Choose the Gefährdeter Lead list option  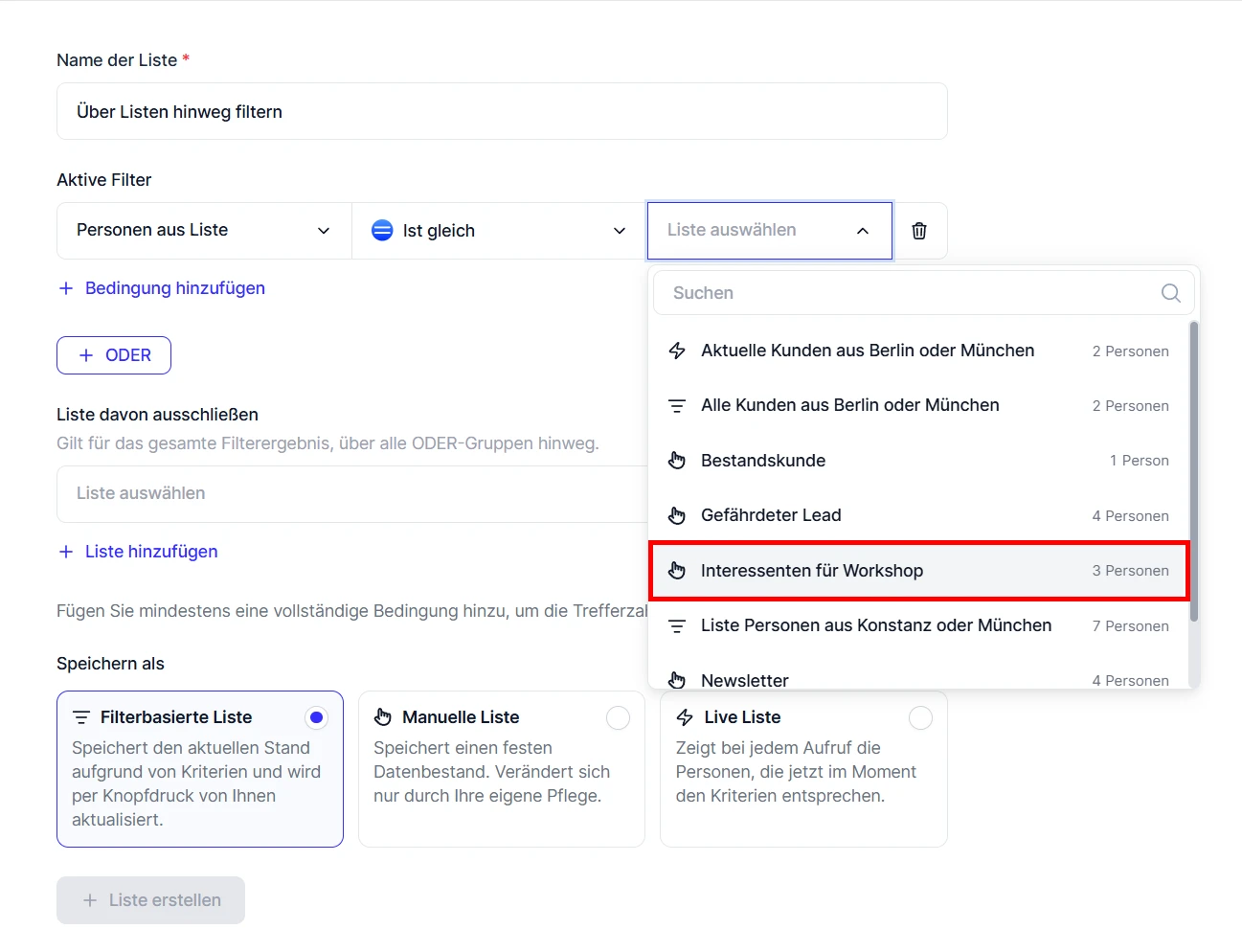pyautogui.click(x=919, y=516)
